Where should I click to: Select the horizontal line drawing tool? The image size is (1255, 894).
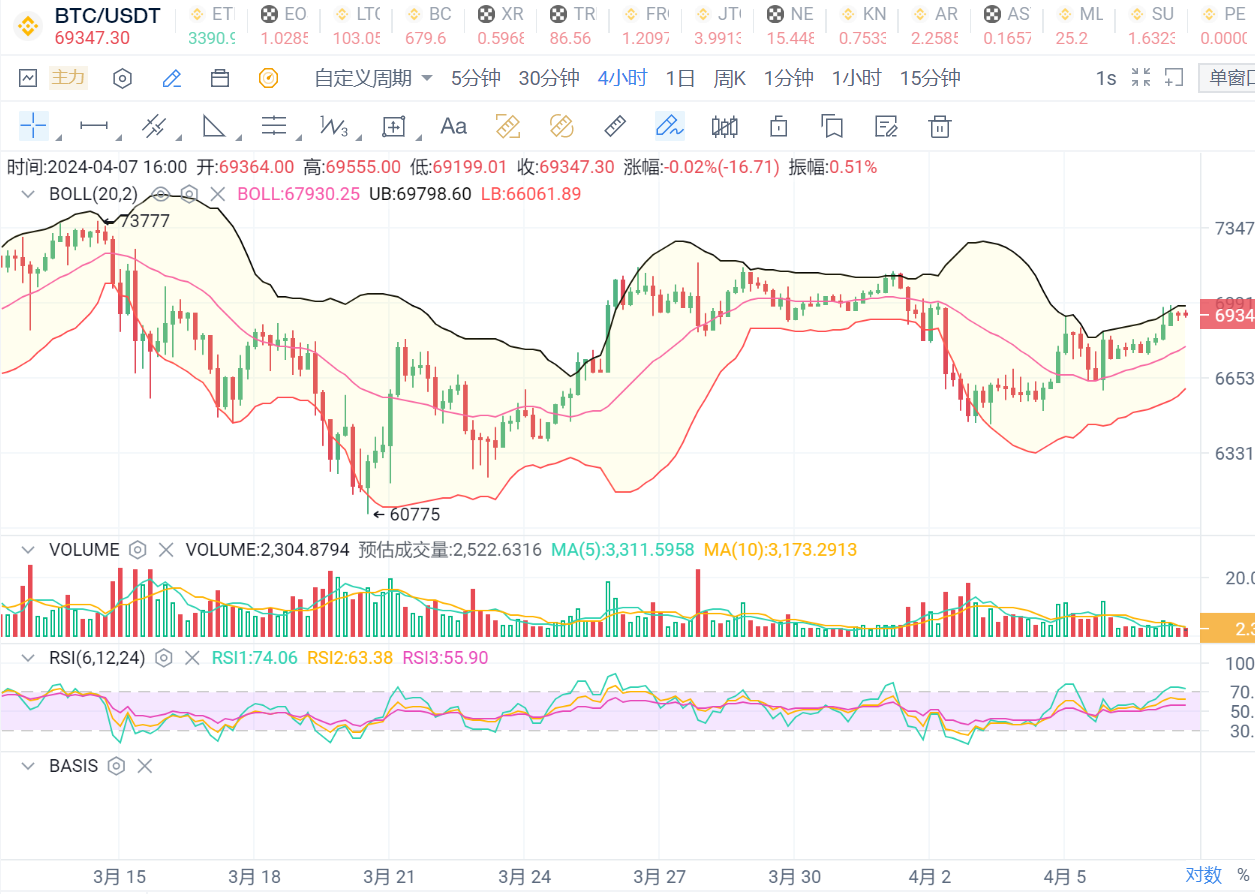pos(94,126)
